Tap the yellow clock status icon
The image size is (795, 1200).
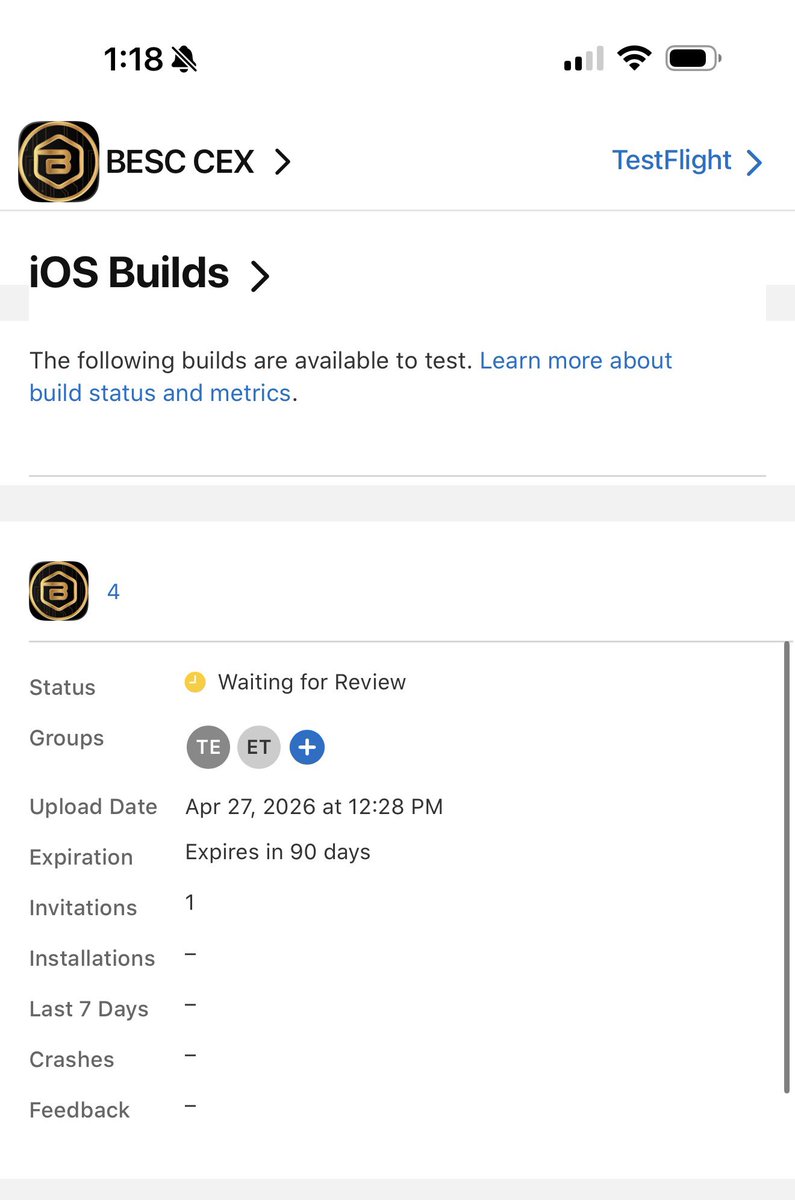pos(195,682)
